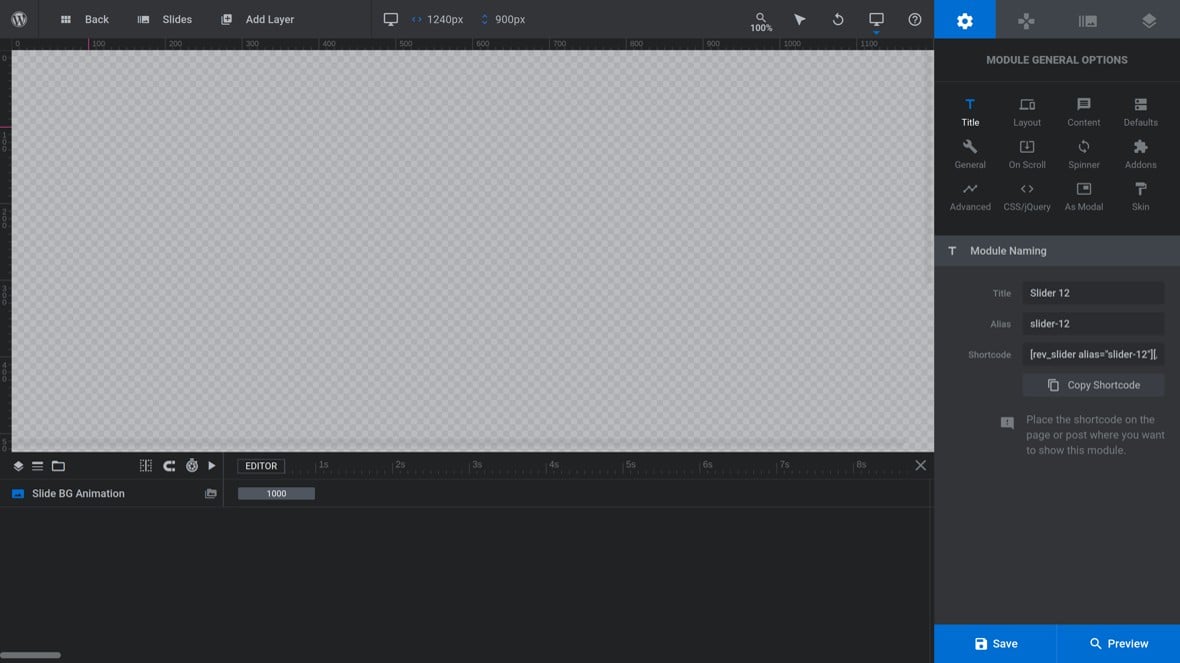Image resolution: width=1180 pixels, height=663 pixels.
Task: Click the horizontal scrollbar at bottom left
Action: tap(31, 655)
